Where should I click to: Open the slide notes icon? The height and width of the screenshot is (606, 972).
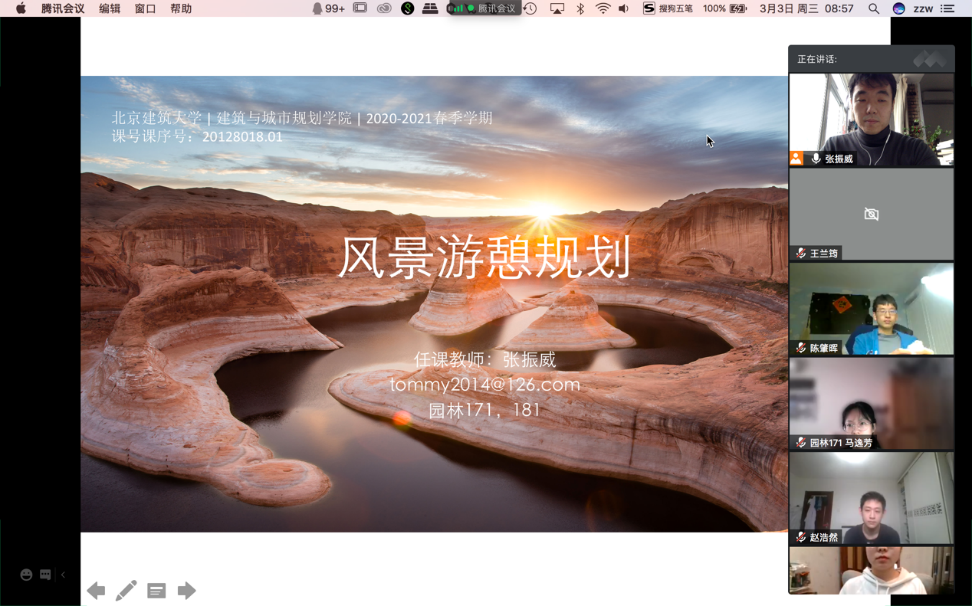click(156, 591)
